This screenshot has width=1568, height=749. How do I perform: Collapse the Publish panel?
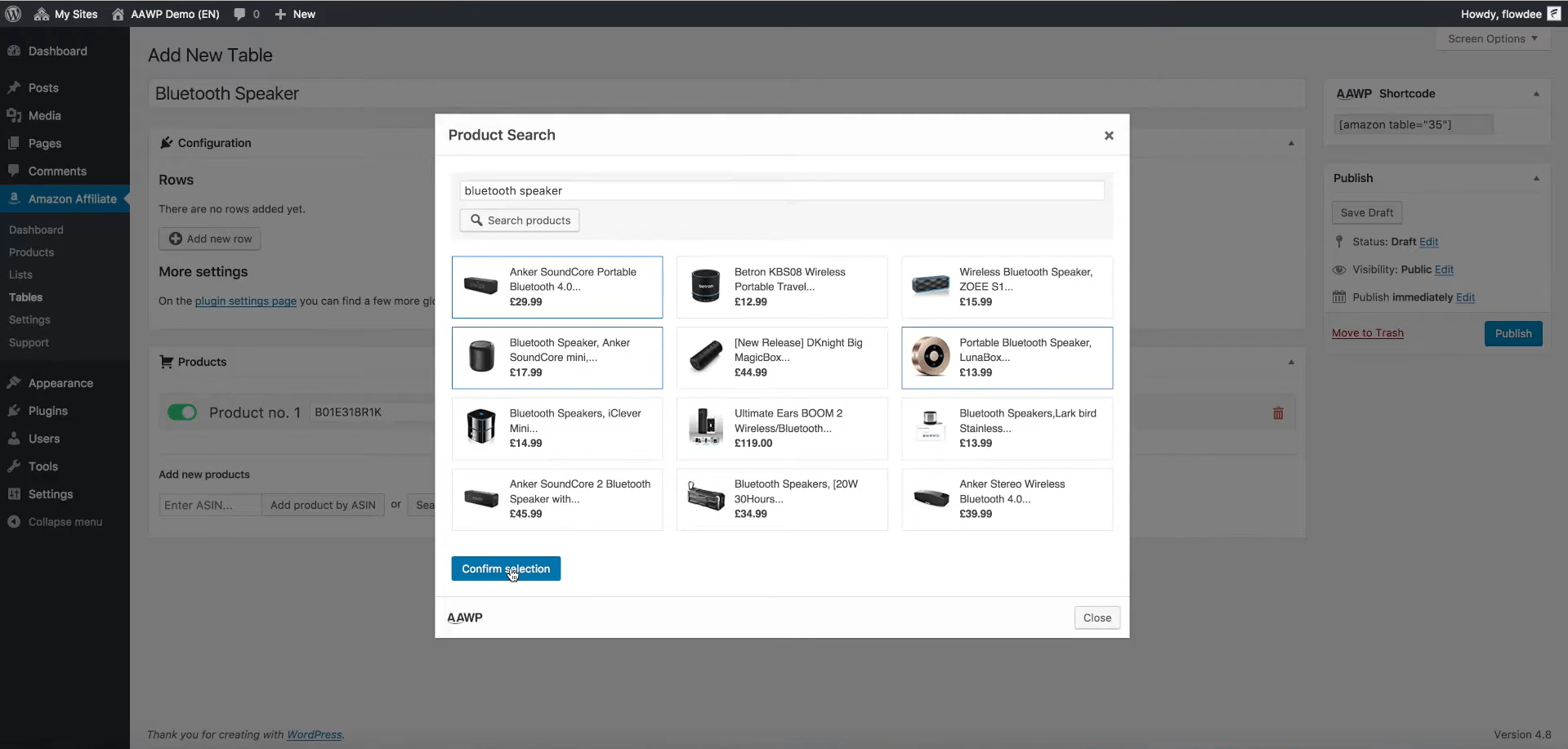pos(1536,178)
